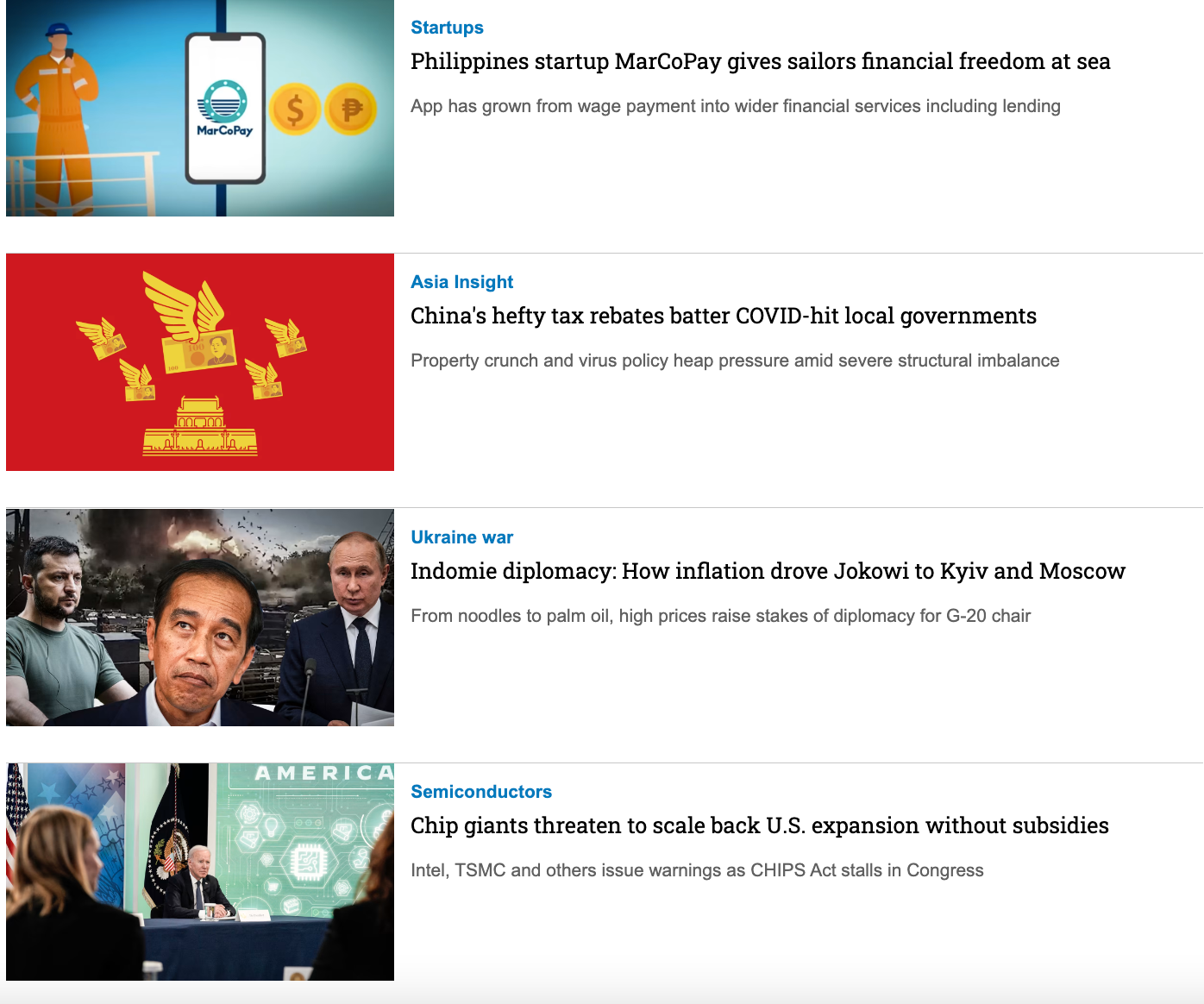The width and height of the screenshot is (1204, 1004).
Task: Open the Chip giants threaten headline
Action: pyautogui.click(x=760, y=825)
